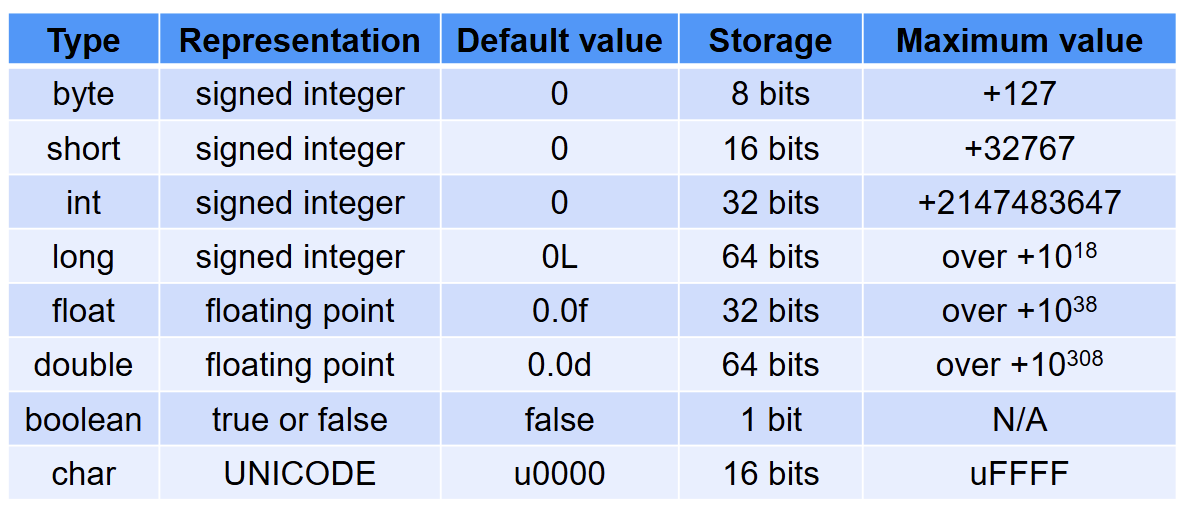The height and width of the screenshot is (510, 1185).
Task: Select the 'true or false' representation cell
Action: click(x=299, y=419)
